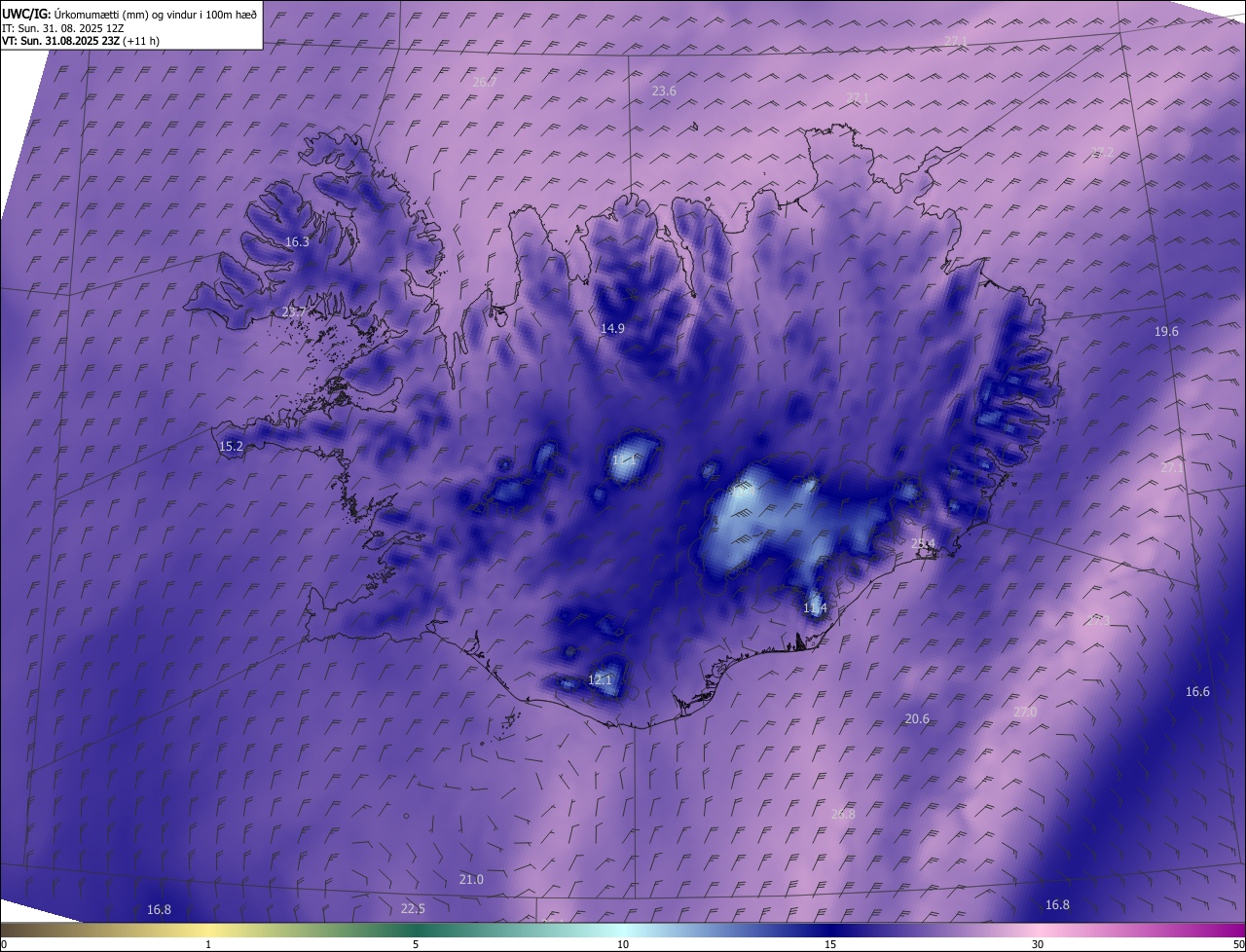Click the 20.6 value label
Image resolution: width=1246 pixels, height=952 pixels.
pos(917,719)
